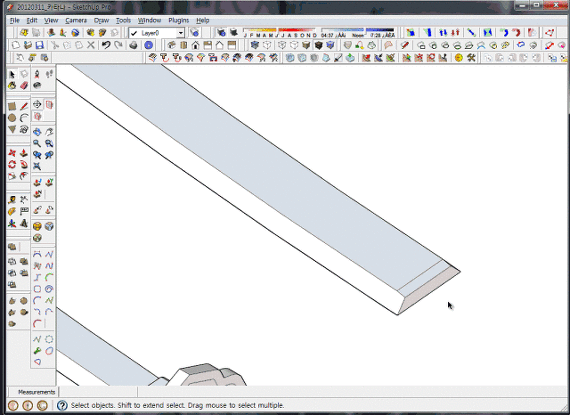570x415 pixels.
Task: Open the Plugins menu
Action: coord(178,21)
